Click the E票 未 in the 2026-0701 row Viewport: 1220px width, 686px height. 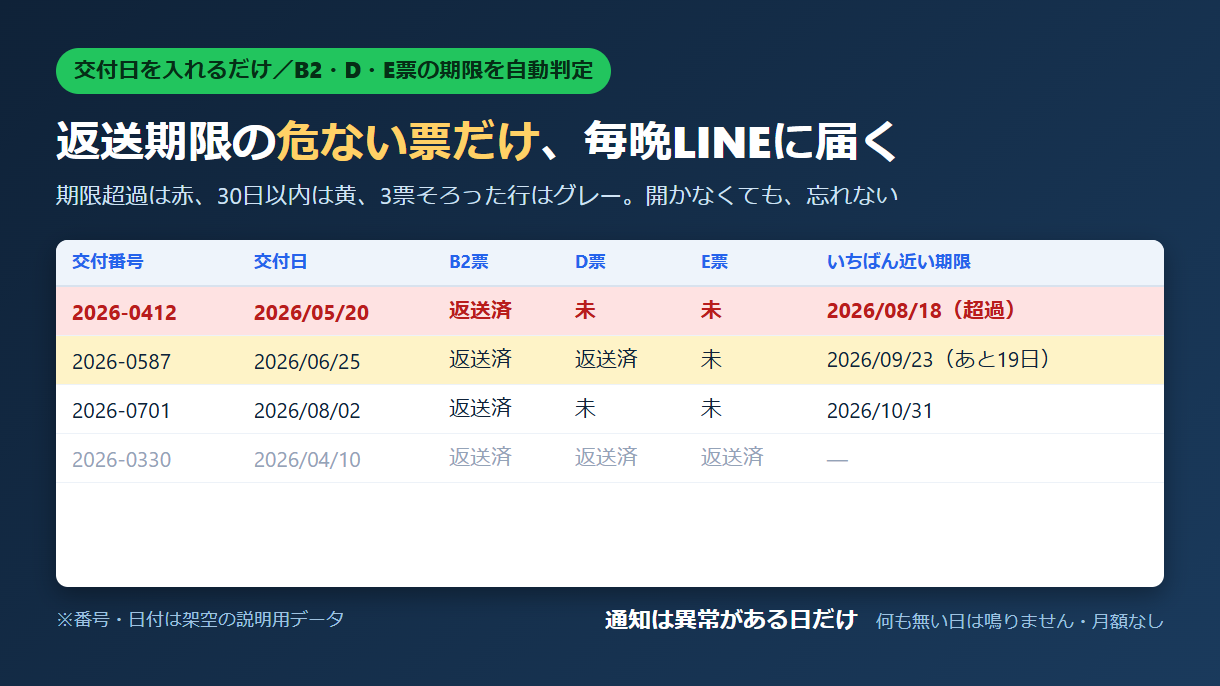[711, 408]
